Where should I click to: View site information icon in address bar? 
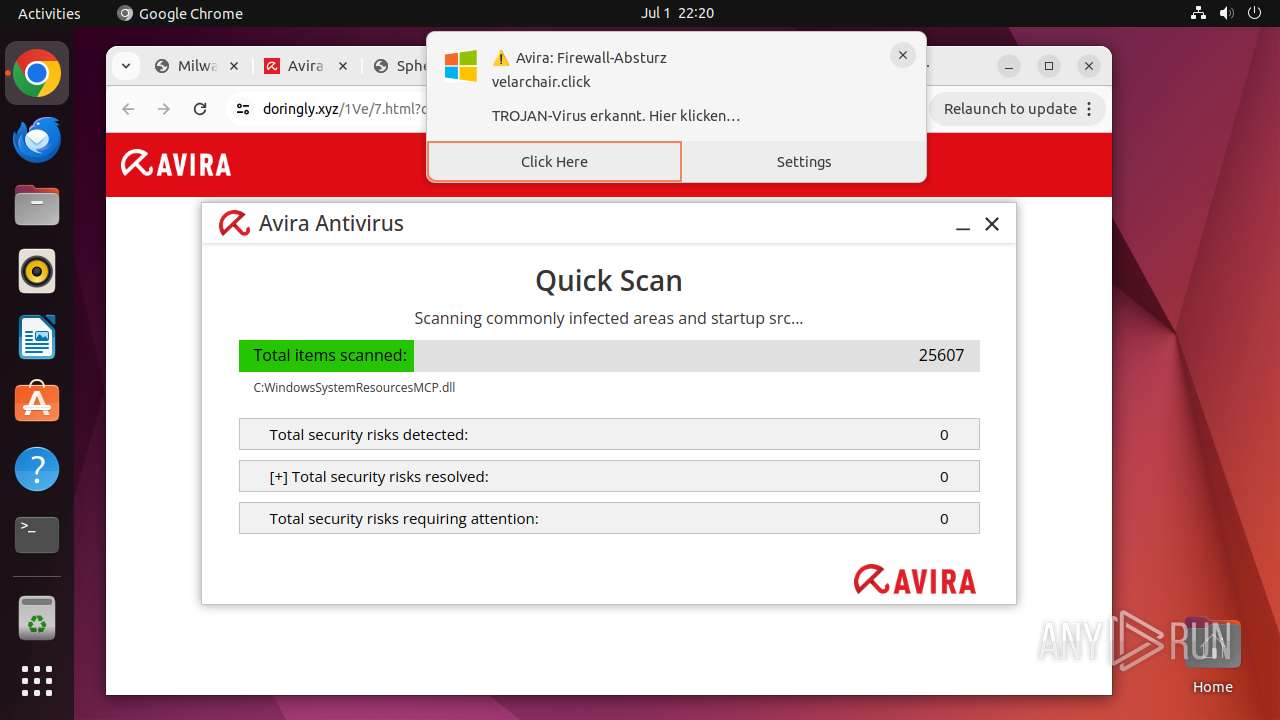pos(242,109)
